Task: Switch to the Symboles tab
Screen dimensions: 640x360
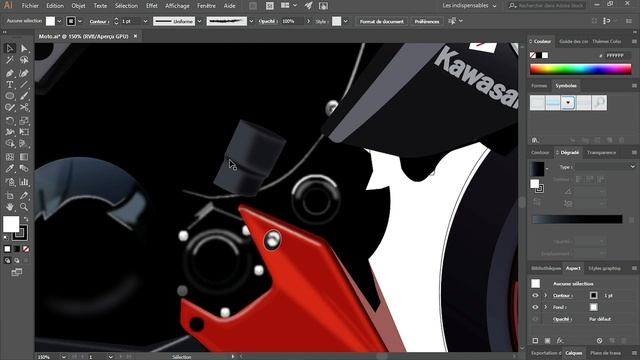Action: (566, 86)
